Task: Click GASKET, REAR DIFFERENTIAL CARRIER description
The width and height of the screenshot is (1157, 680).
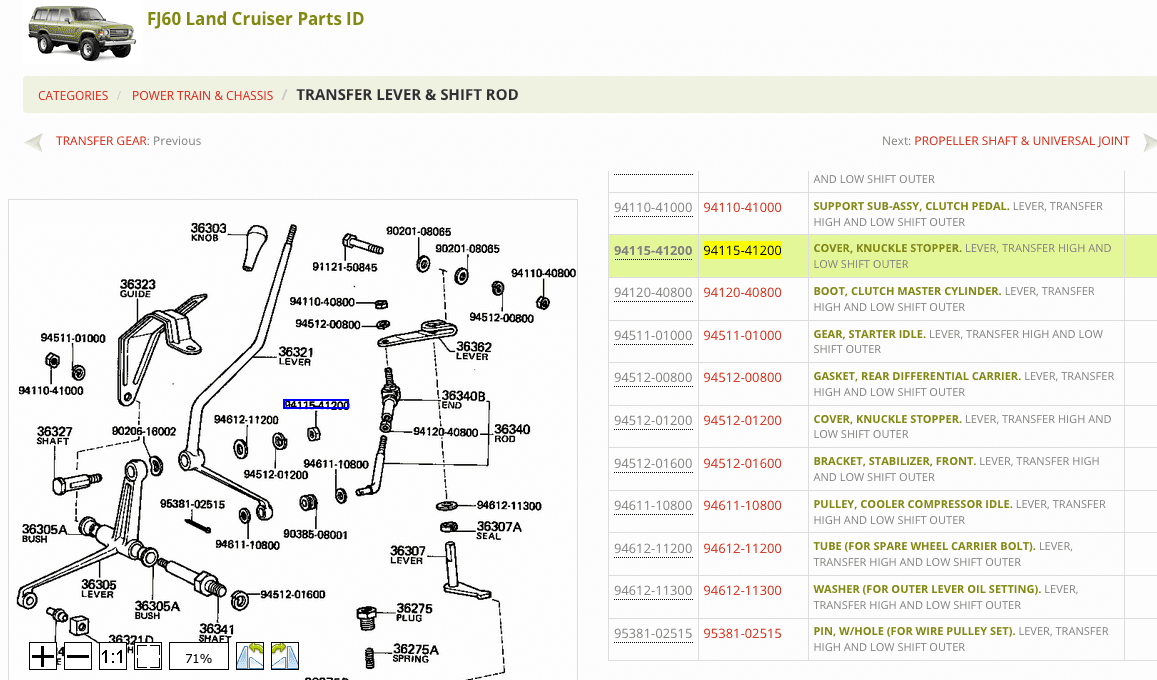Action: [916, 376]
